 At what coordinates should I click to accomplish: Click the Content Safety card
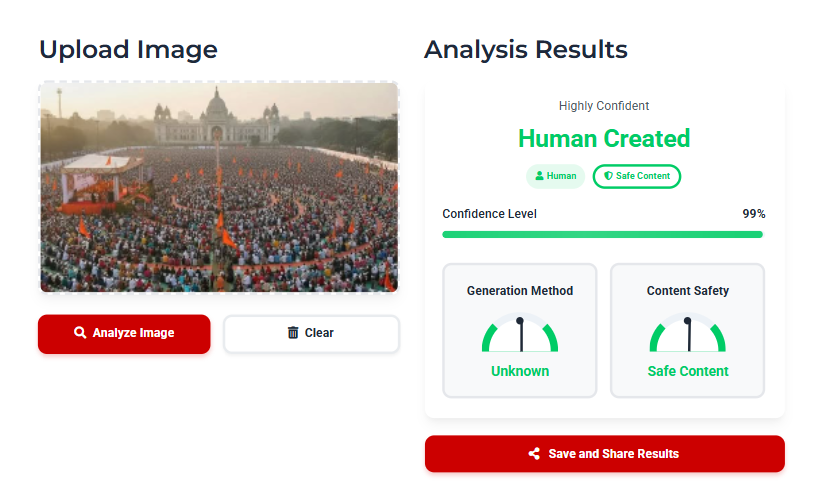point(687,330)
